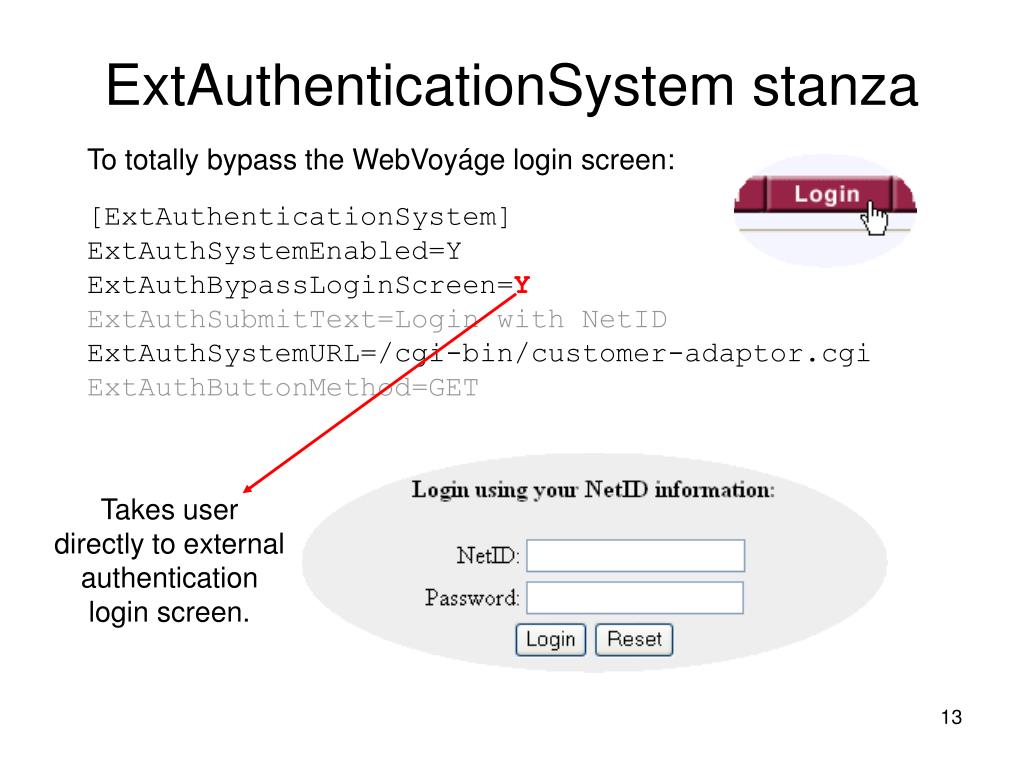Click the slide title "ExtAuthenticationSystem stanza"

[512, 86]
